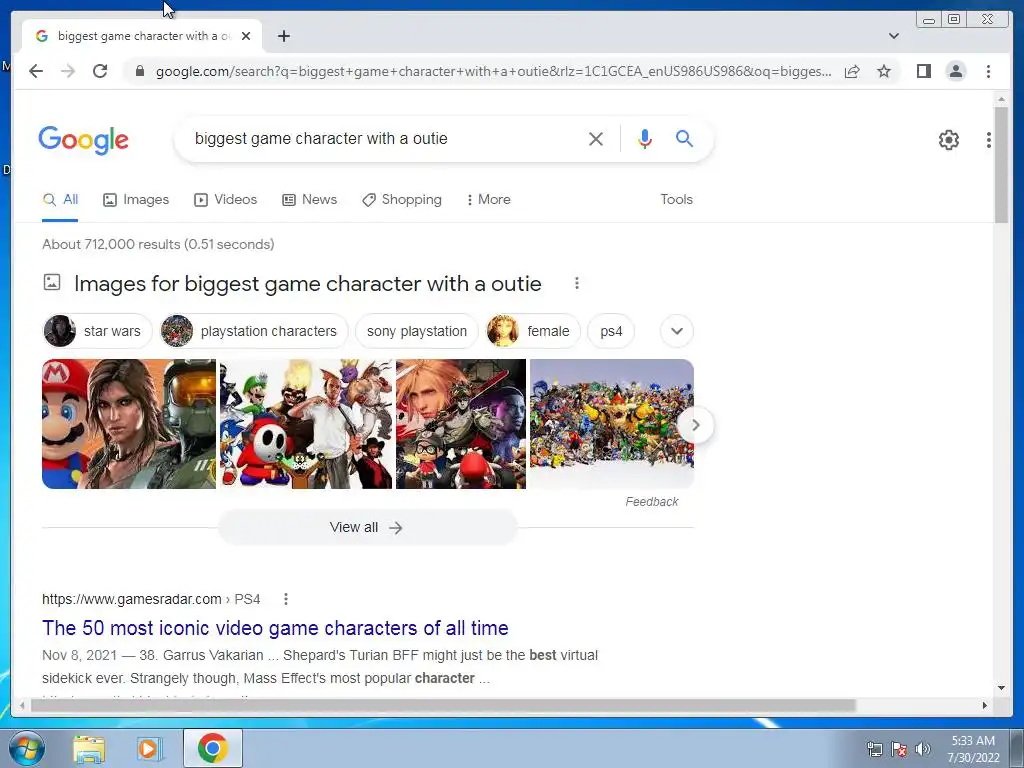Open Google quick settings gear

[x=948, y=140]
